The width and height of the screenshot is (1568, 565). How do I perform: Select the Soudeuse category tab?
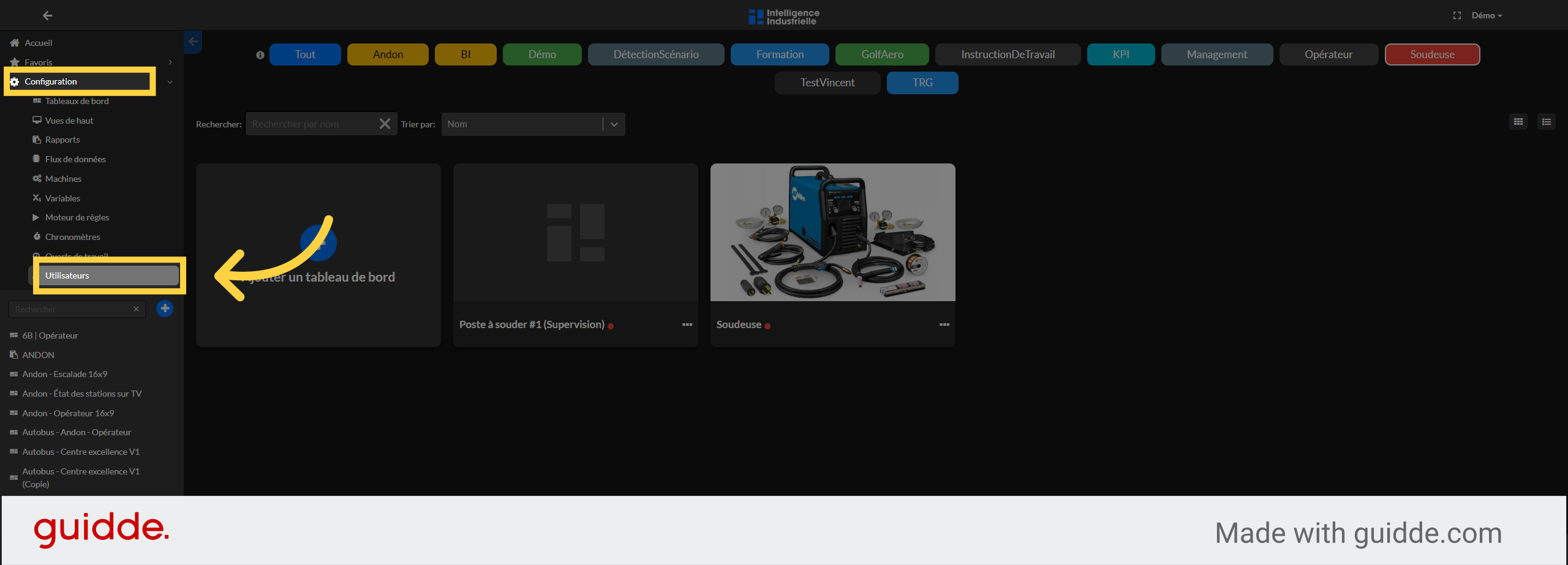(1432, 54)
